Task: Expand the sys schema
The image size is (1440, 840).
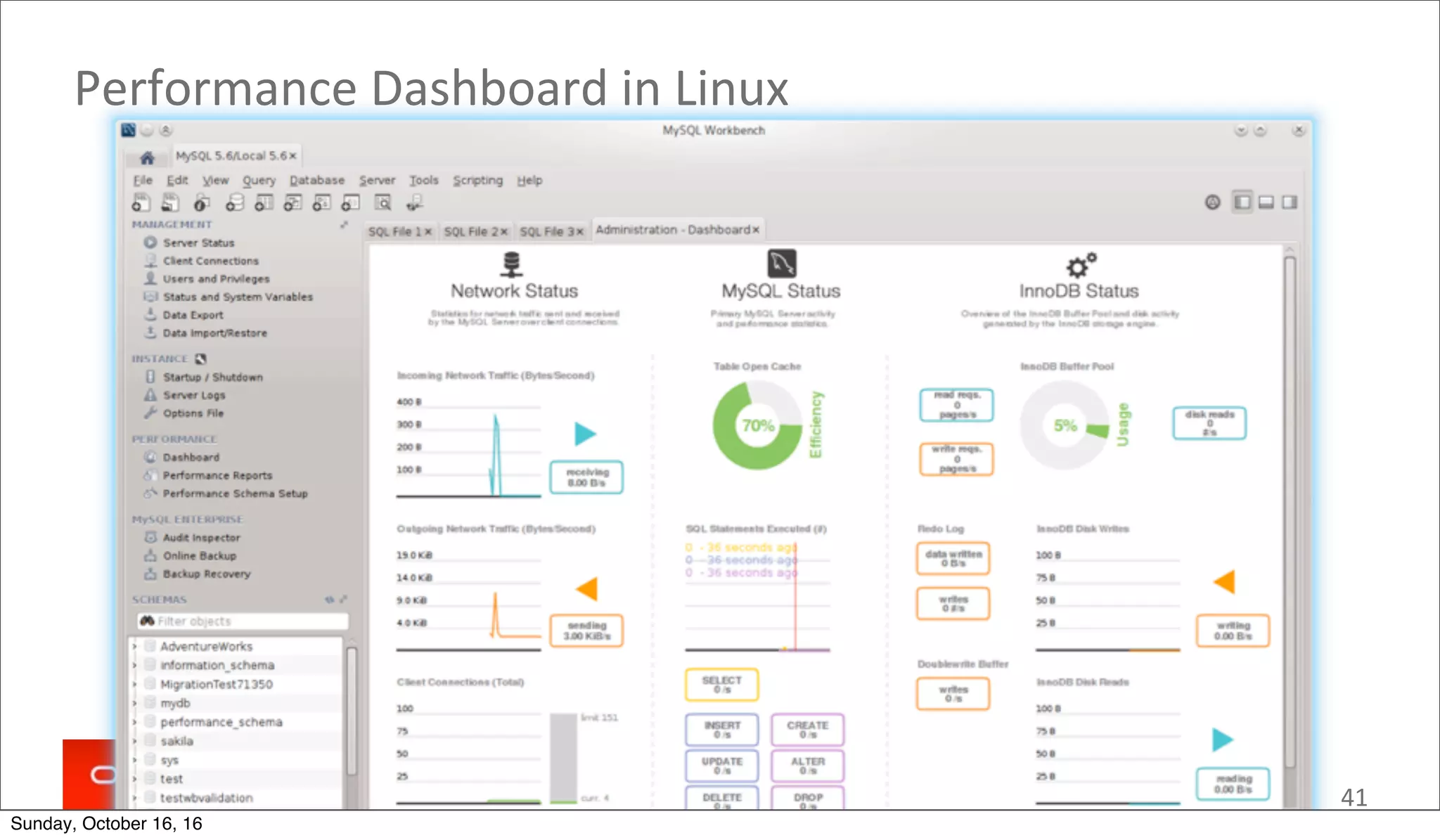Action: pos(134,761)
